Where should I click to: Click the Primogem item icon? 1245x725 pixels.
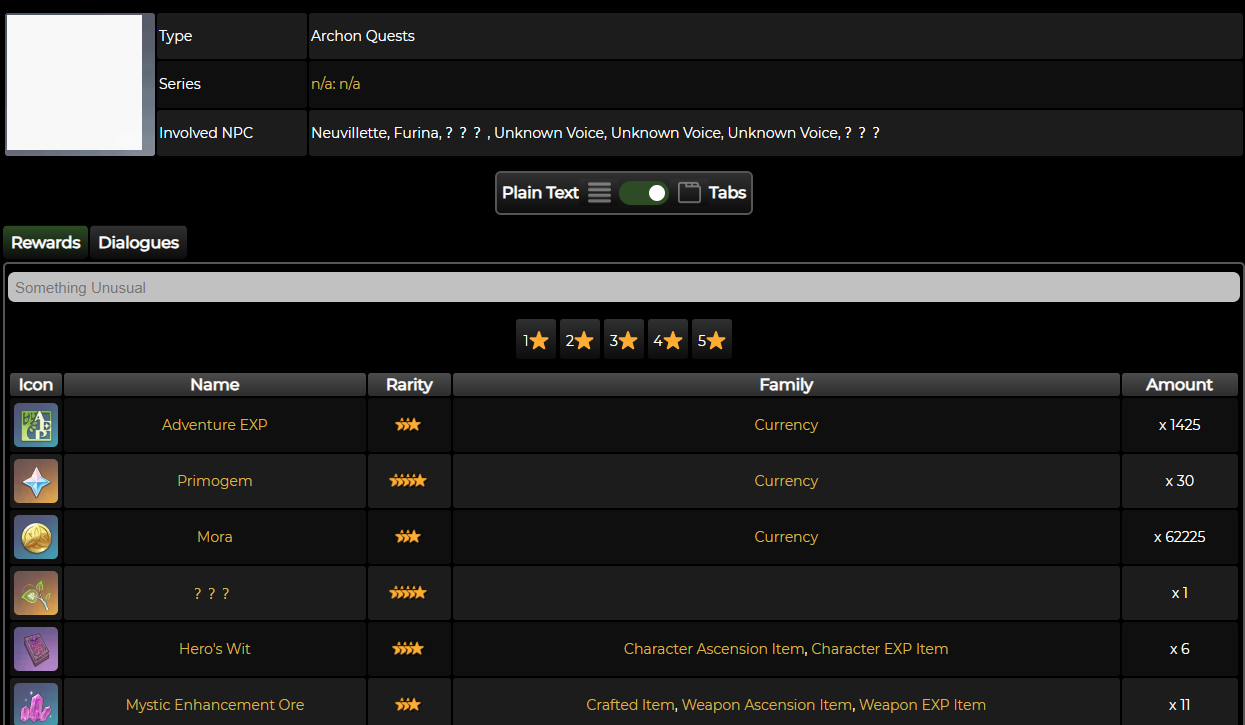[x=36, y=481]
